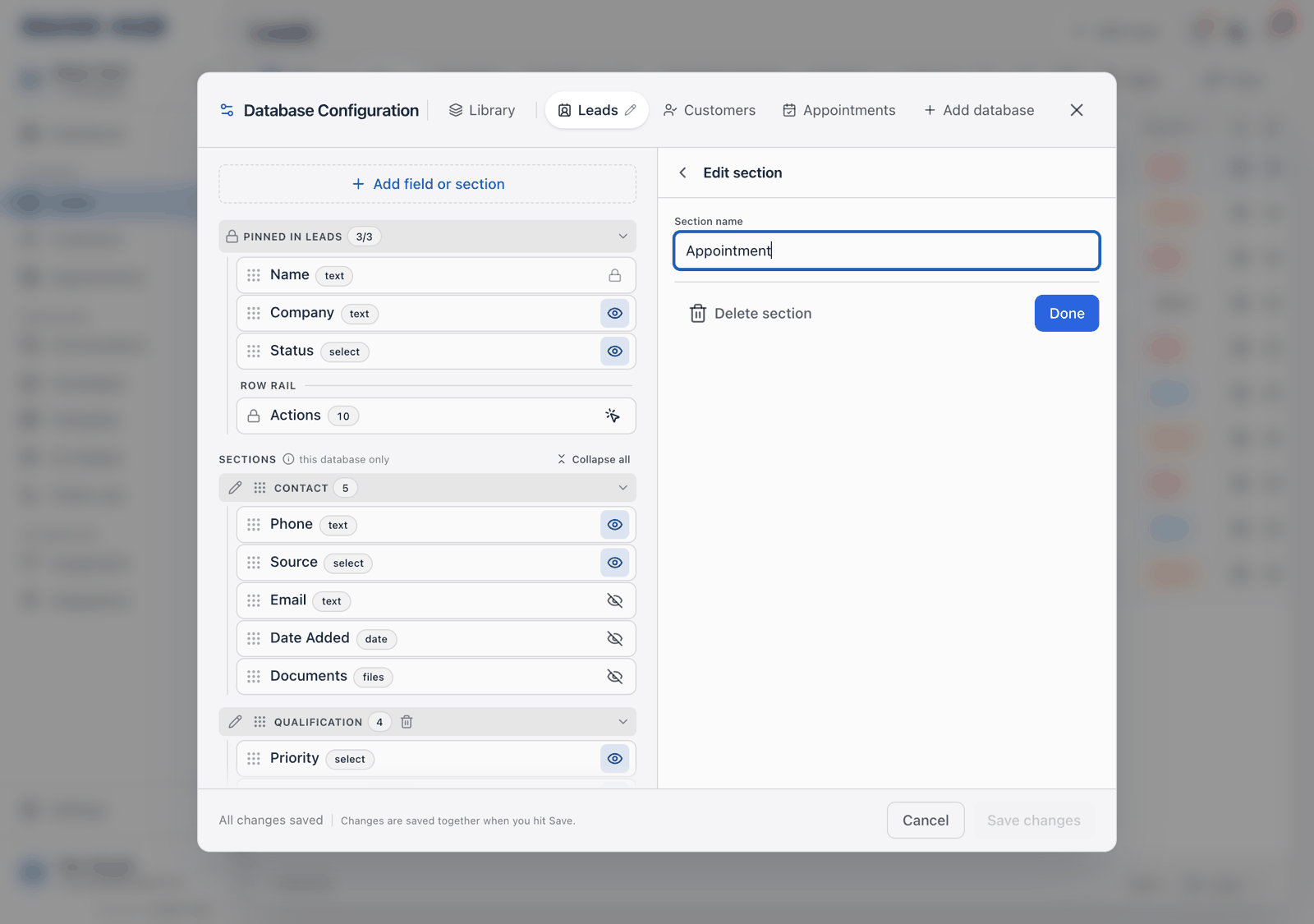Toggle visibility of Priority field
1314x924 pixels.
[614, 759]
